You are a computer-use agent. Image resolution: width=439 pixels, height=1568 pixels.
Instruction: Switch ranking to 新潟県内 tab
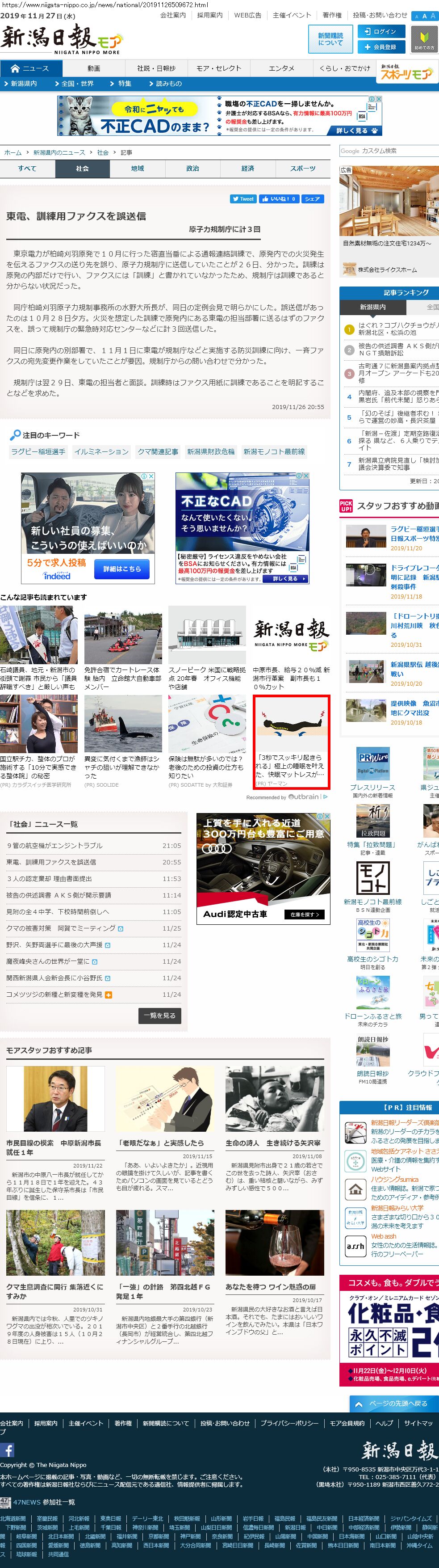pos(373,308)
